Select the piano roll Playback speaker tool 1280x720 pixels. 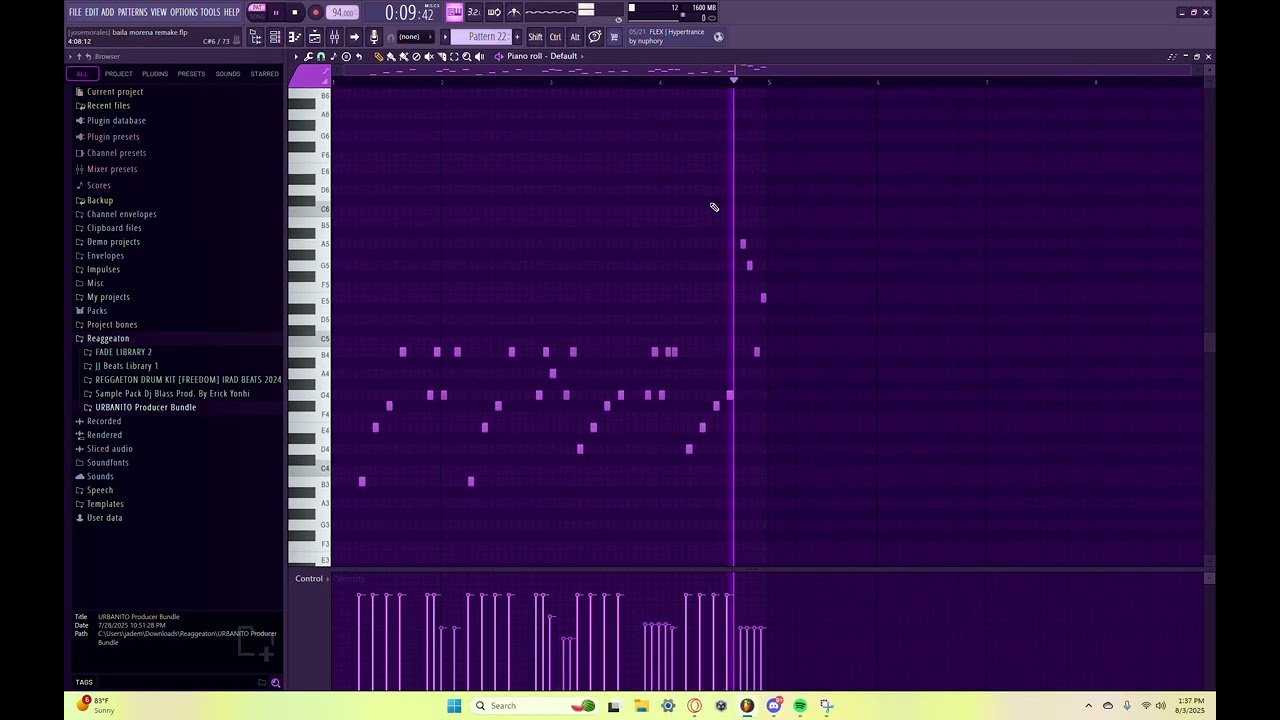pos(479,56)
